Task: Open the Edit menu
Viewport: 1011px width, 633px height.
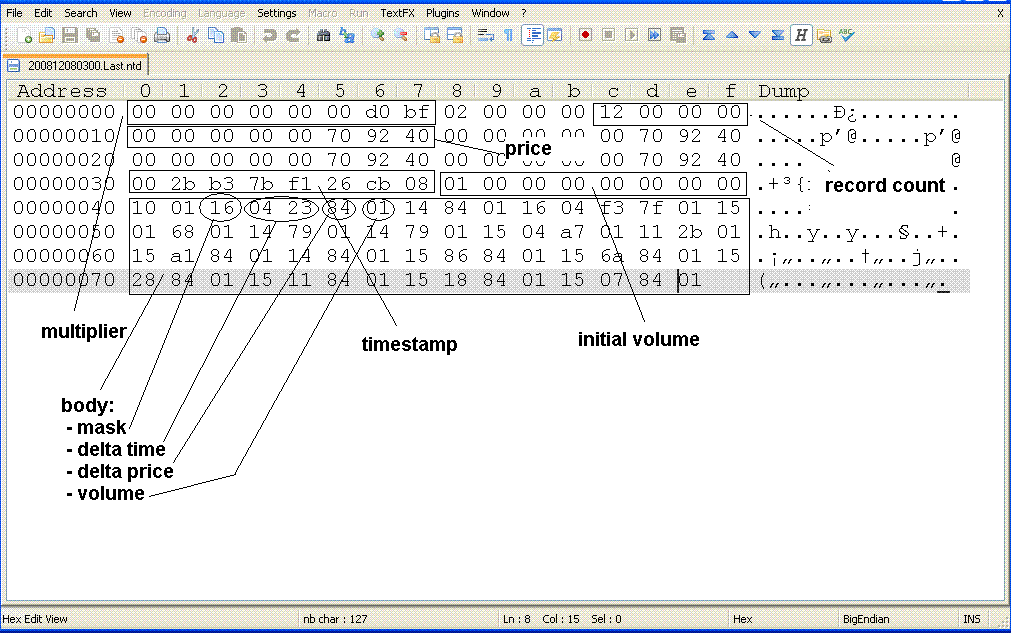Action: pyautogui.click(x=43, y=13)
